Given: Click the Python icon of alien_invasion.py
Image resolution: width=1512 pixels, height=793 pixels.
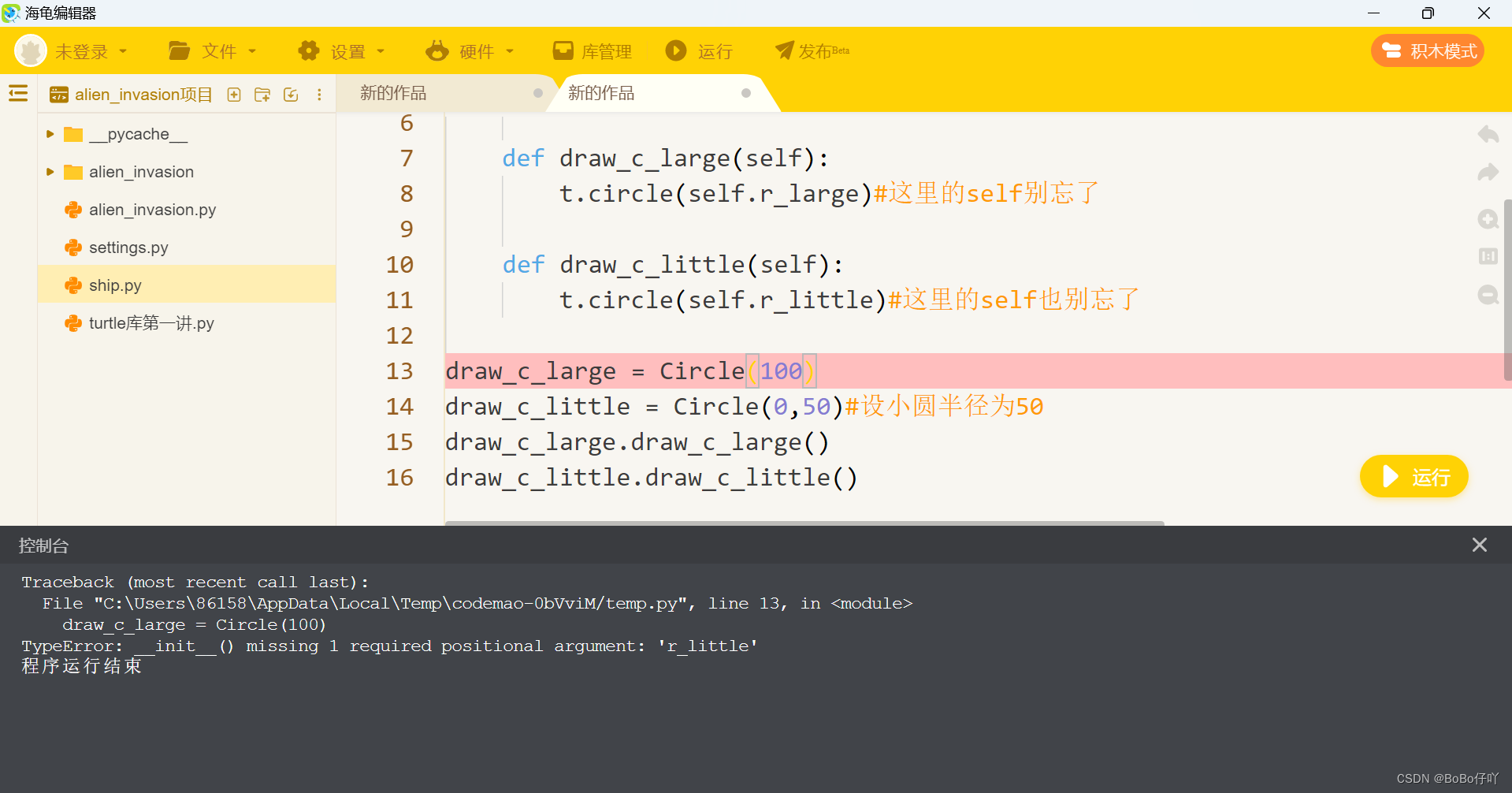Looking at the screenshot, I should click(73, 210).
